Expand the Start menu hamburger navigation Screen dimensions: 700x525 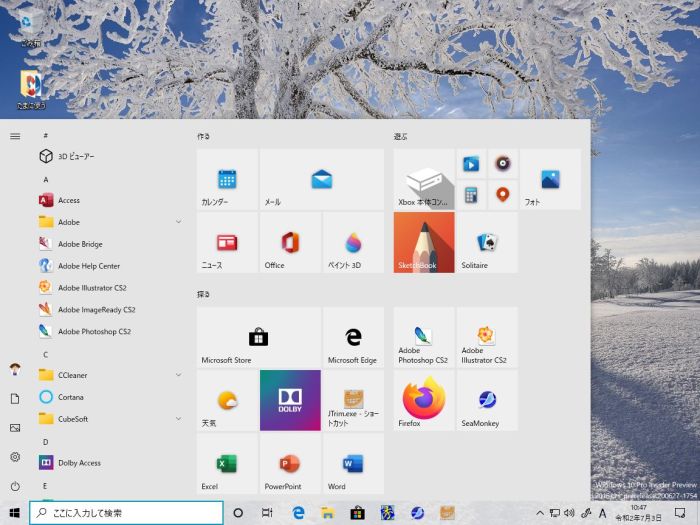(15, 136)
